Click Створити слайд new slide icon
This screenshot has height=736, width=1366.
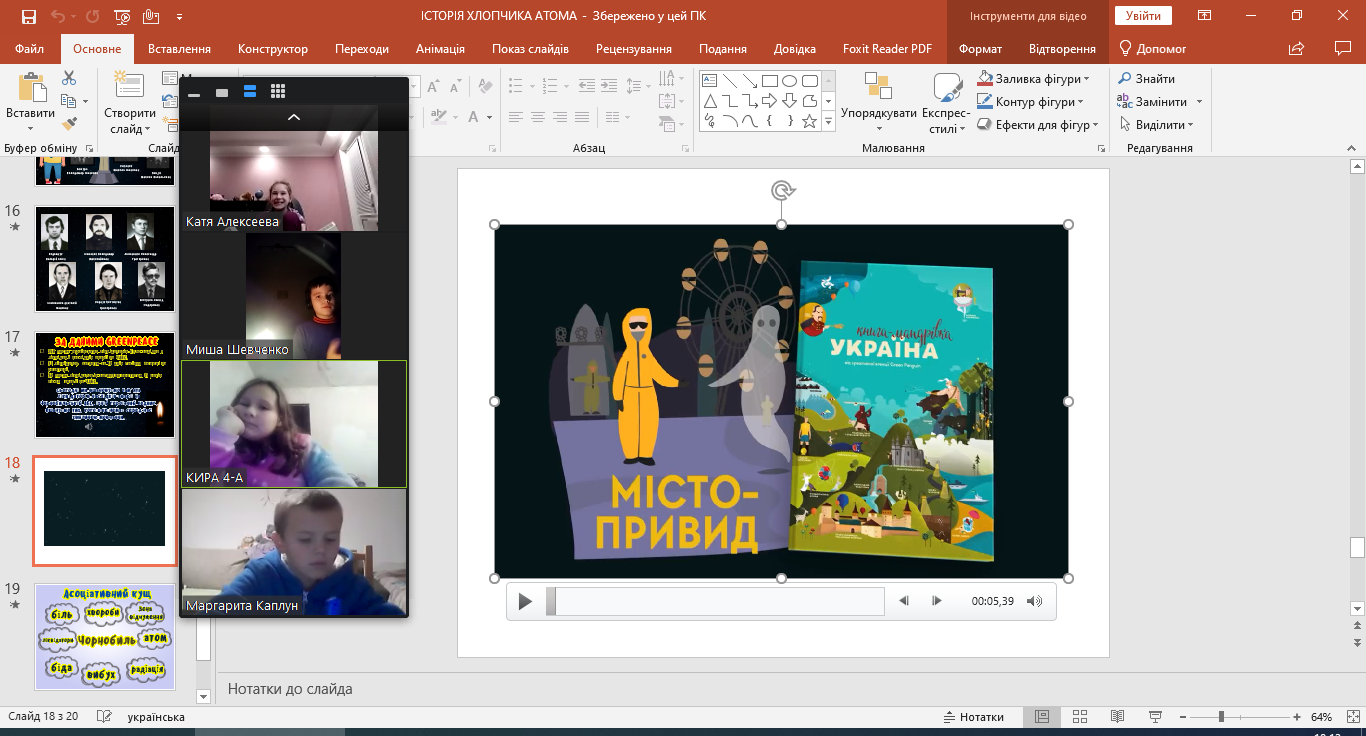coord(129,86)
